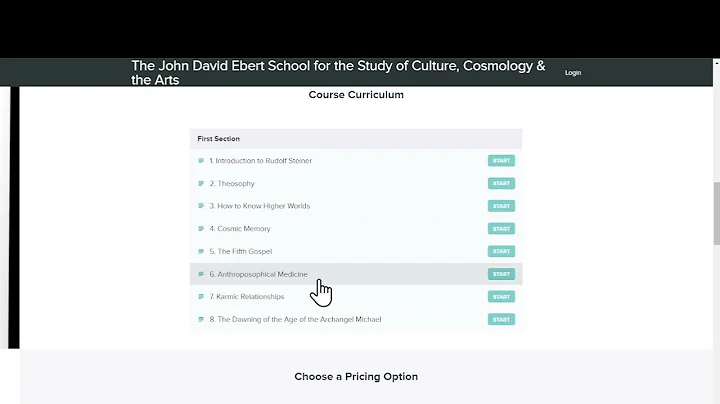
Task: Start the Anthroposophical Medicine lesson
Action: pos(501,274)
